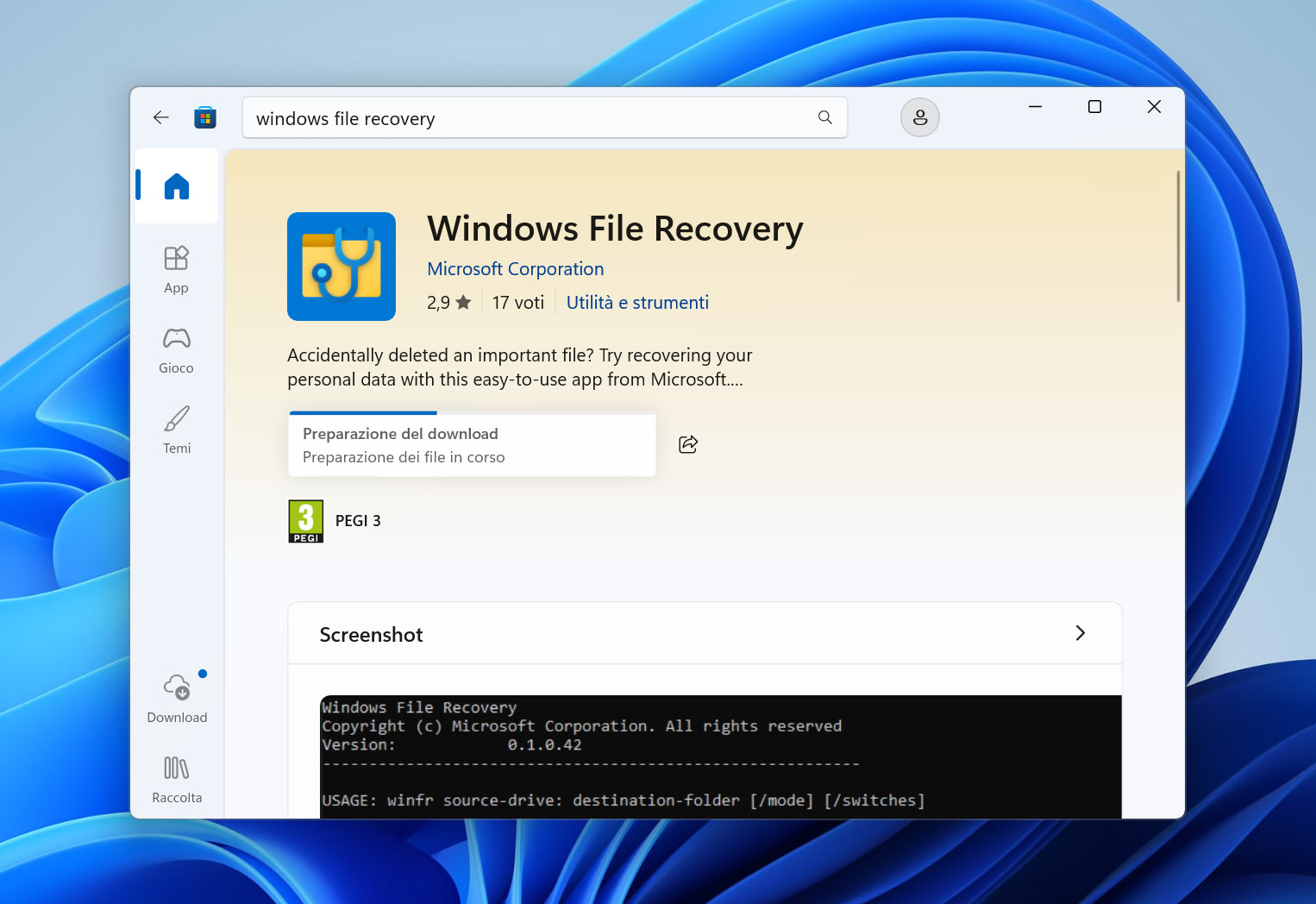Click the Windows File Recovery app icon
This screenshot has width=1316, height=904.
tap(342, 267)
